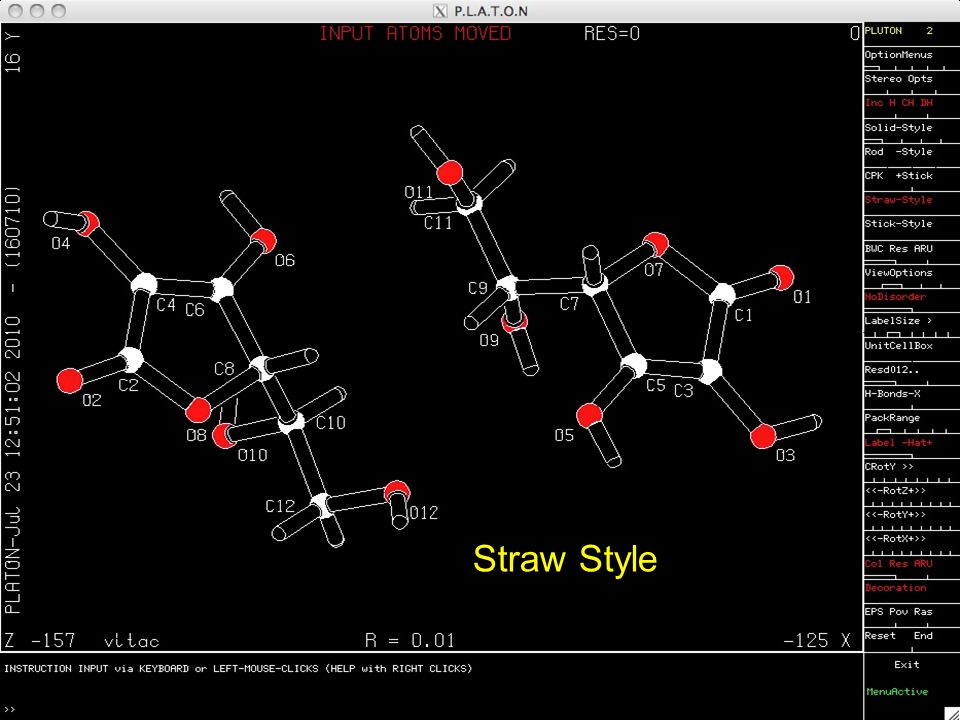
Task: Click atom label O10
Action: pyautogui.click(x=253, y=455)
